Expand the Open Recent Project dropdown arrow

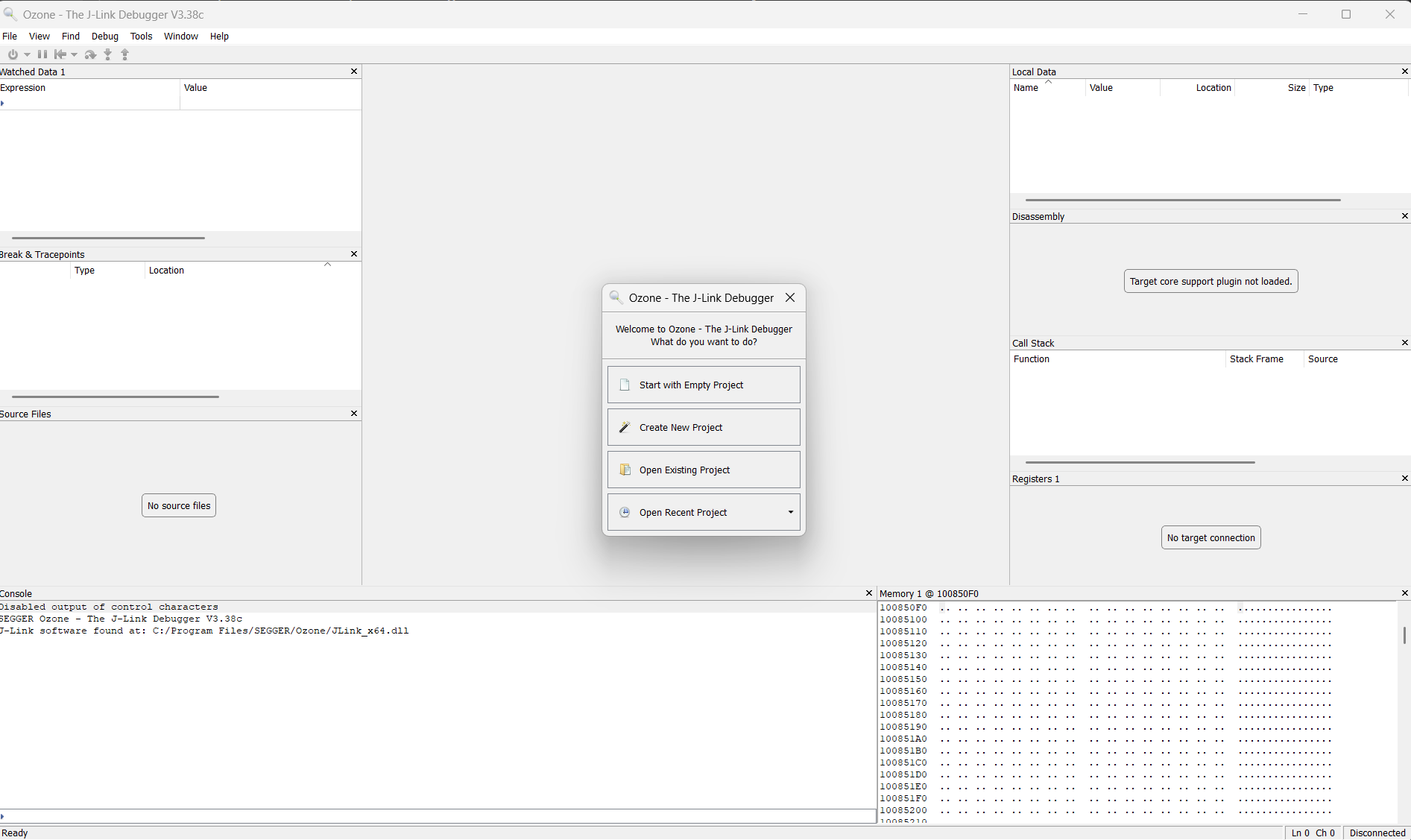791,512
